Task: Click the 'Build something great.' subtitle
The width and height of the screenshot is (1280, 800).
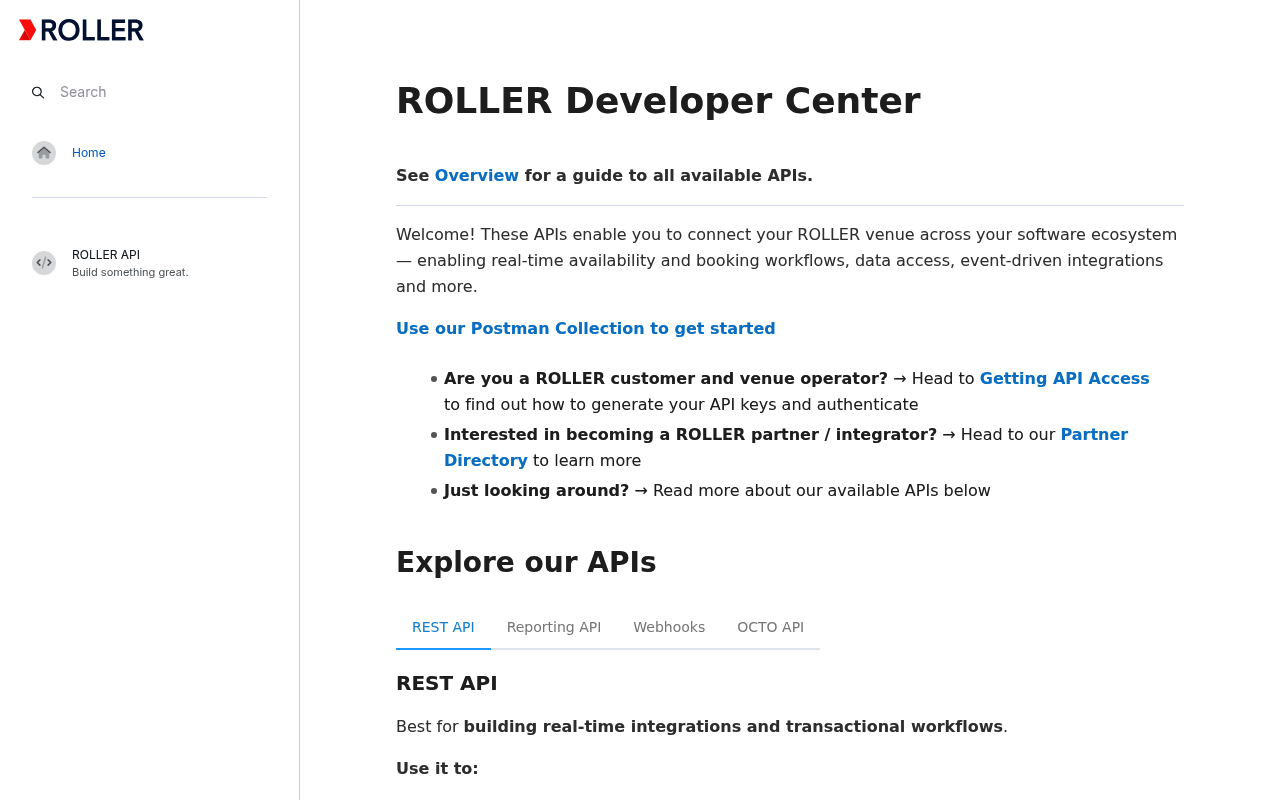Action: [130, 272]
